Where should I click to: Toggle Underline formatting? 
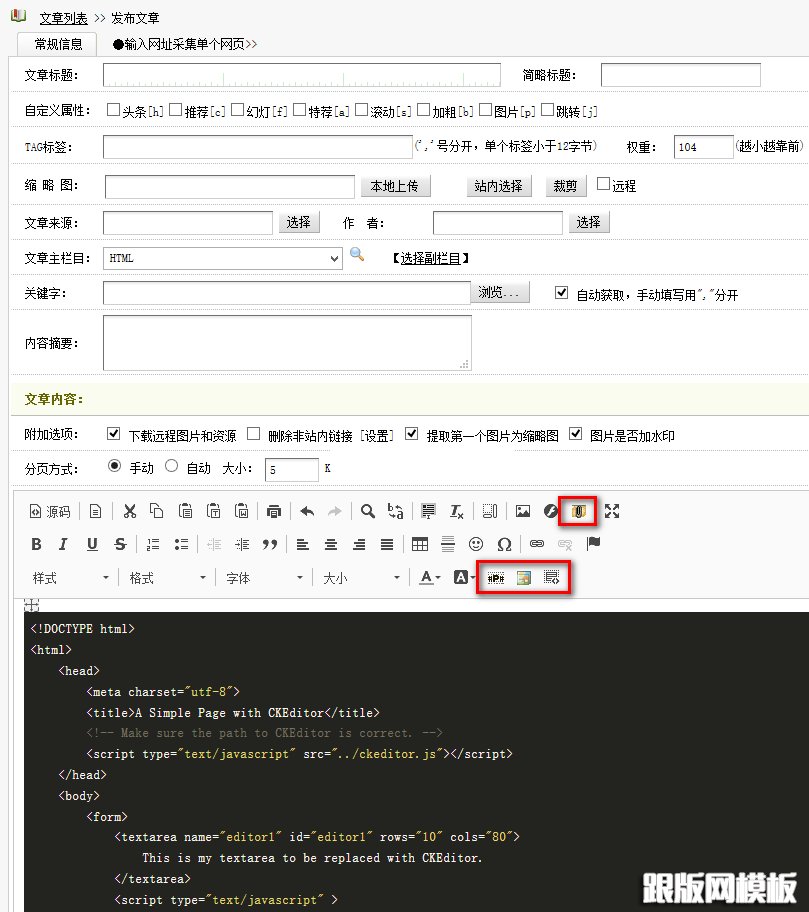[x=92, y=544]
